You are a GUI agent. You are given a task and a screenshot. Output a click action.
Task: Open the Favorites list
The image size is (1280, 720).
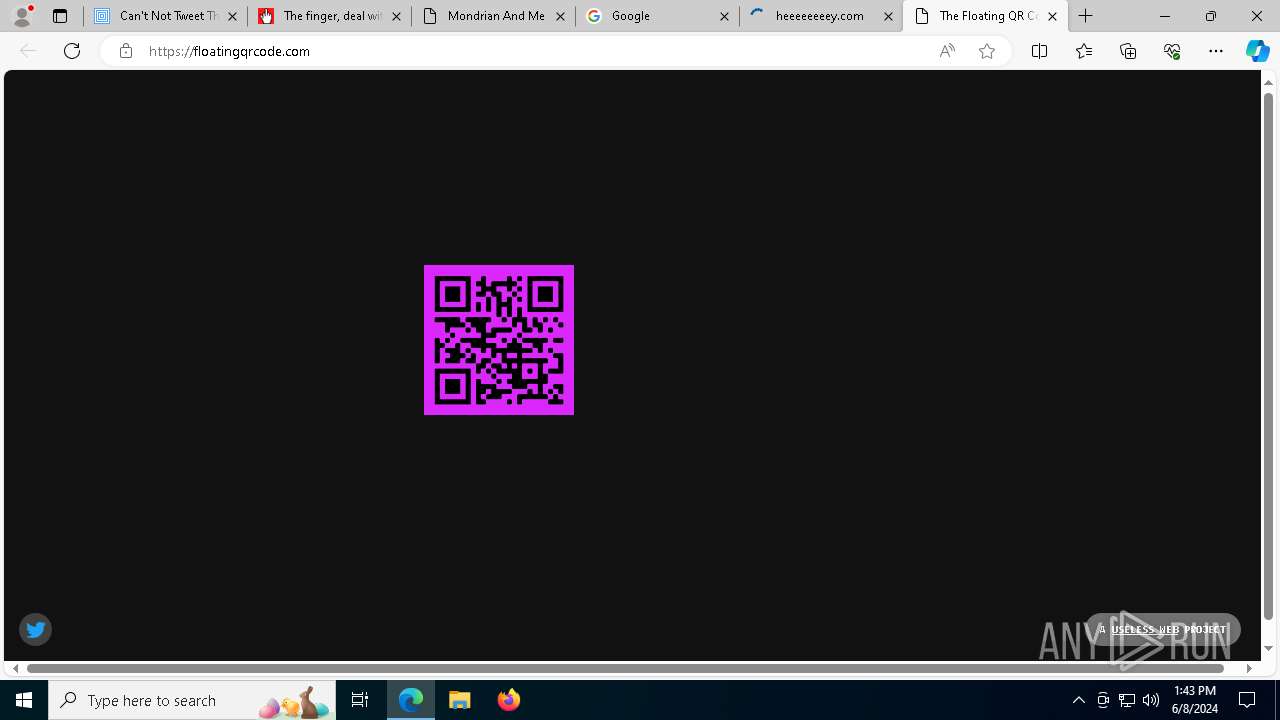point(1084,51)
